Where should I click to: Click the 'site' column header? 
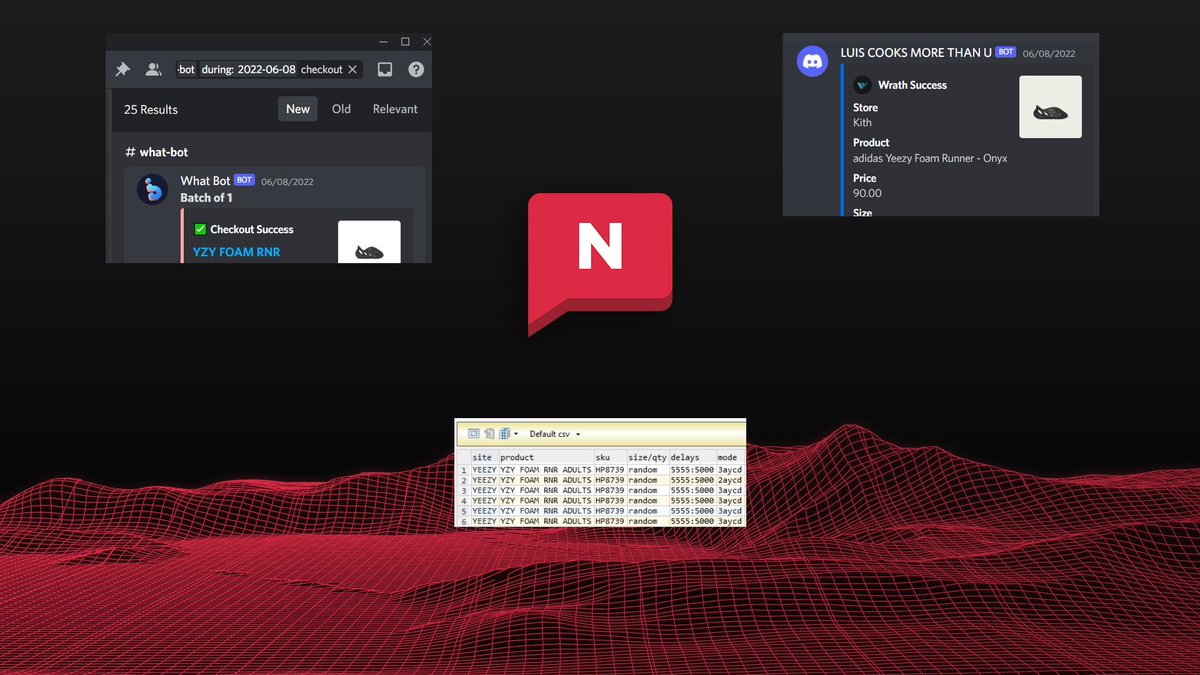click(484, 457)
